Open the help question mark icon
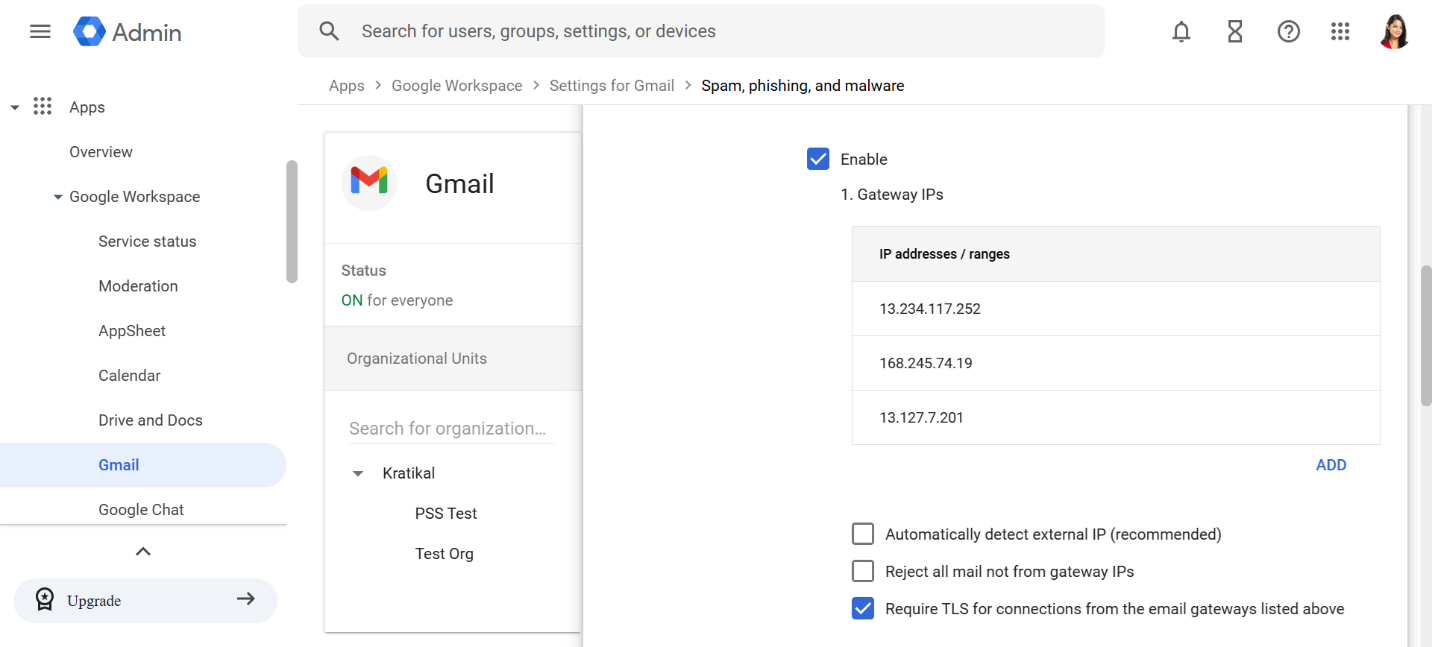Viewport: 1432px width, 647px height. pos(1288,32)
